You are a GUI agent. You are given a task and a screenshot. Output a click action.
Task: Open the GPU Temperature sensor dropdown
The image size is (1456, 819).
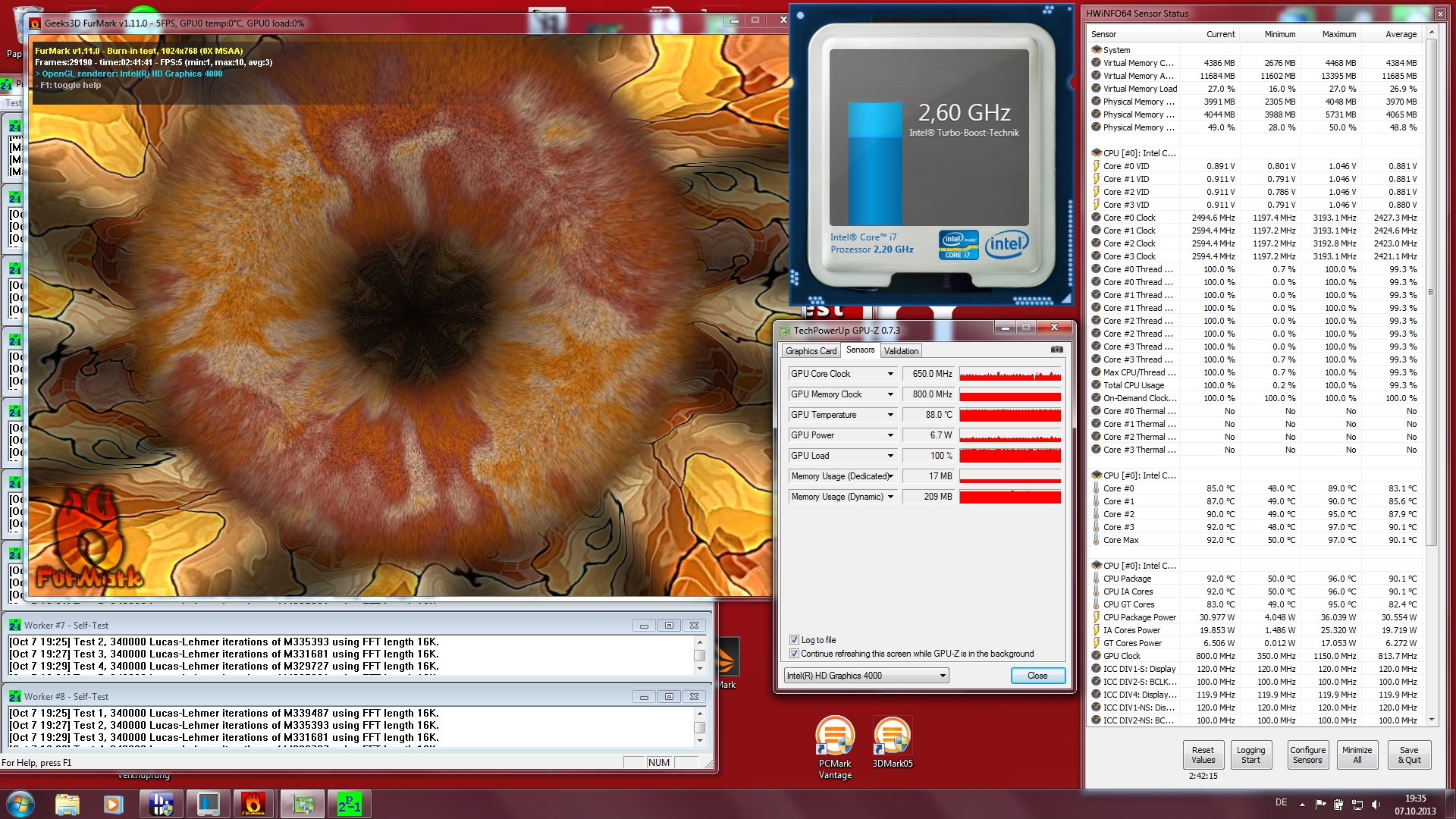[890, 415]
